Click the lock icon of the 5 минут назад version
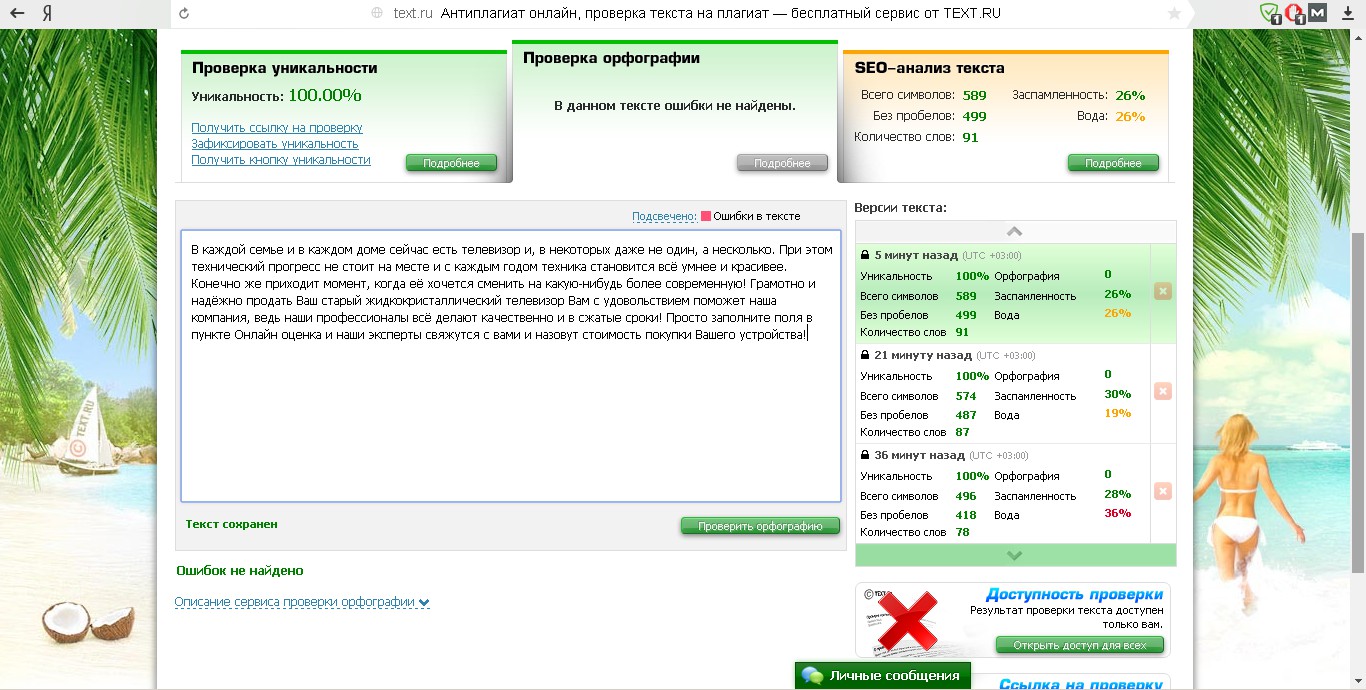The image size is (1366, 690). click(865, 255)
